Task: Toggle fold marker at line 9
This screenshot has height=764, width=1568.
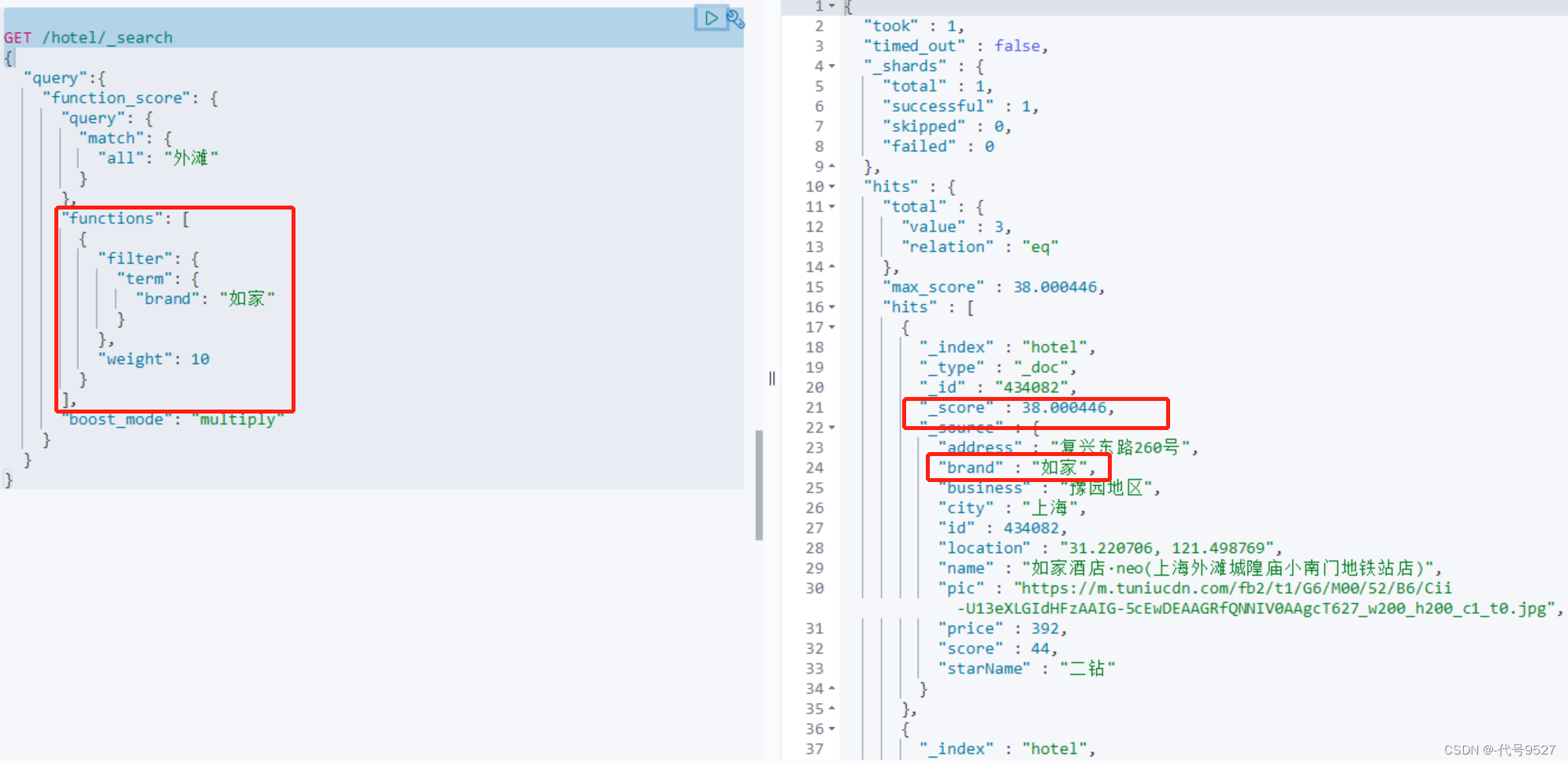Action: pyautogui.click(x=831, y=166)
